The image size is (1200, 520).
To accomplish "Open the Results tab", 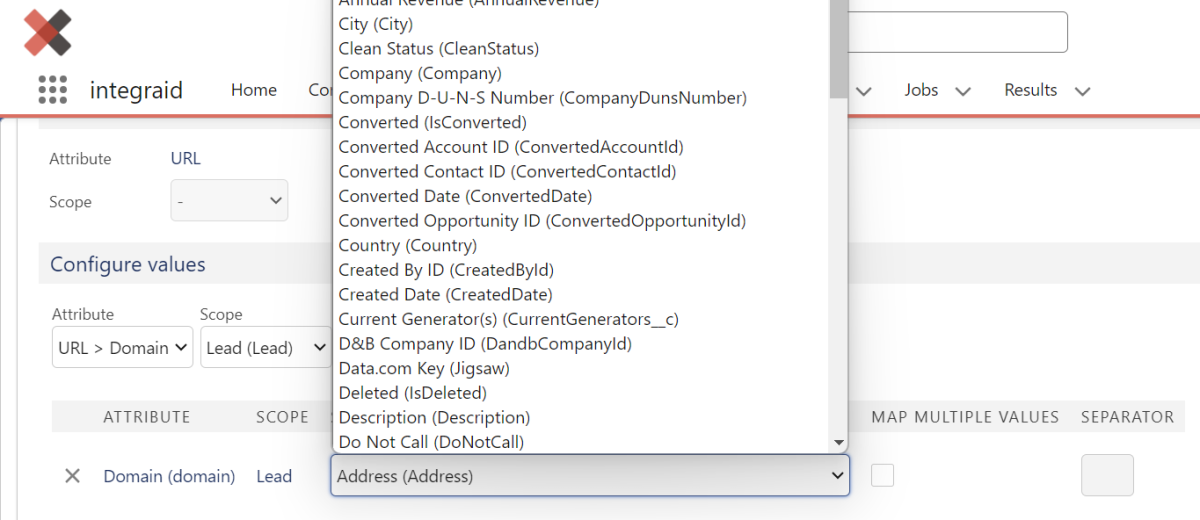I will pos(1030,90).
